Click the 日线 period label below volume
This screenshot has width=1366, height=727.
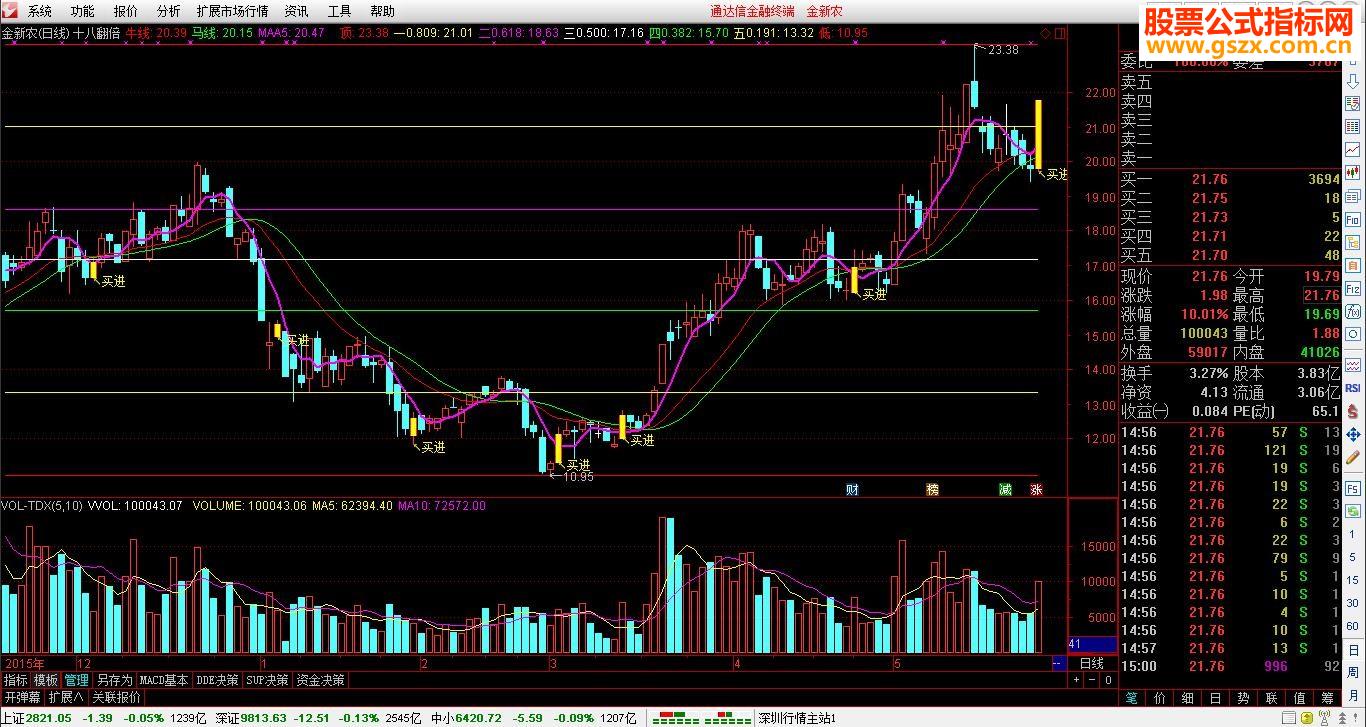(x=1092, y=663)
